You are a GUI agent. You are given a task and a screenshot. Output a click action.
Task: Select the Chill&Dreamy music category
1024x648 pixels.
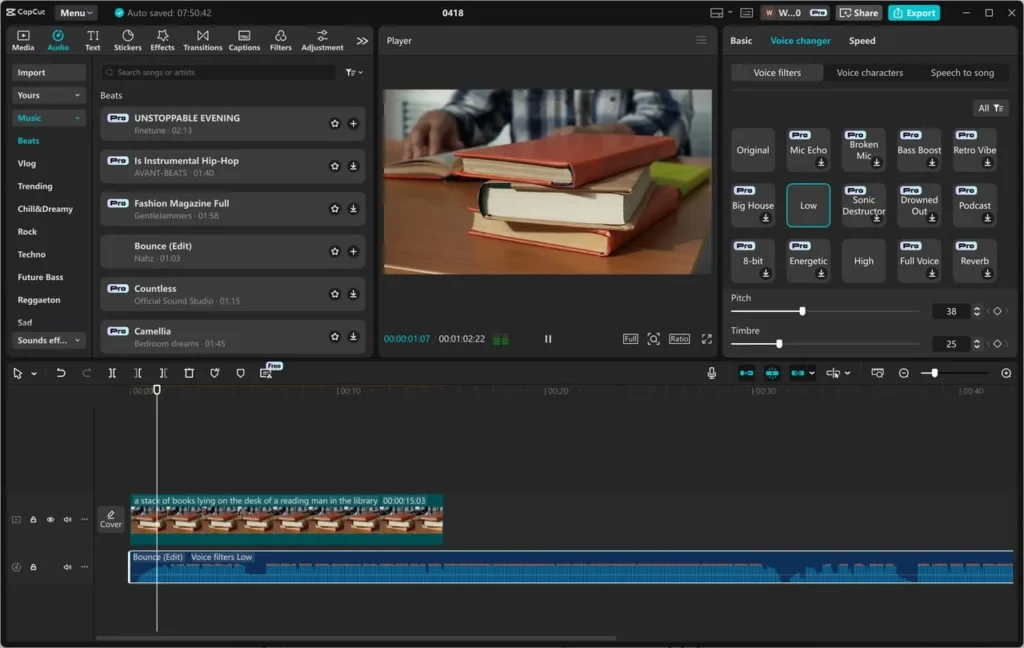(45, 209)
